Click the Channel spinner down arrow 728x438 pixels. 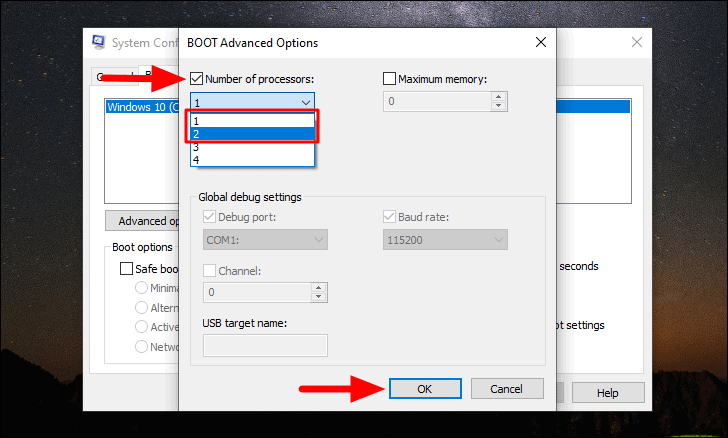[x=318, y=297]
